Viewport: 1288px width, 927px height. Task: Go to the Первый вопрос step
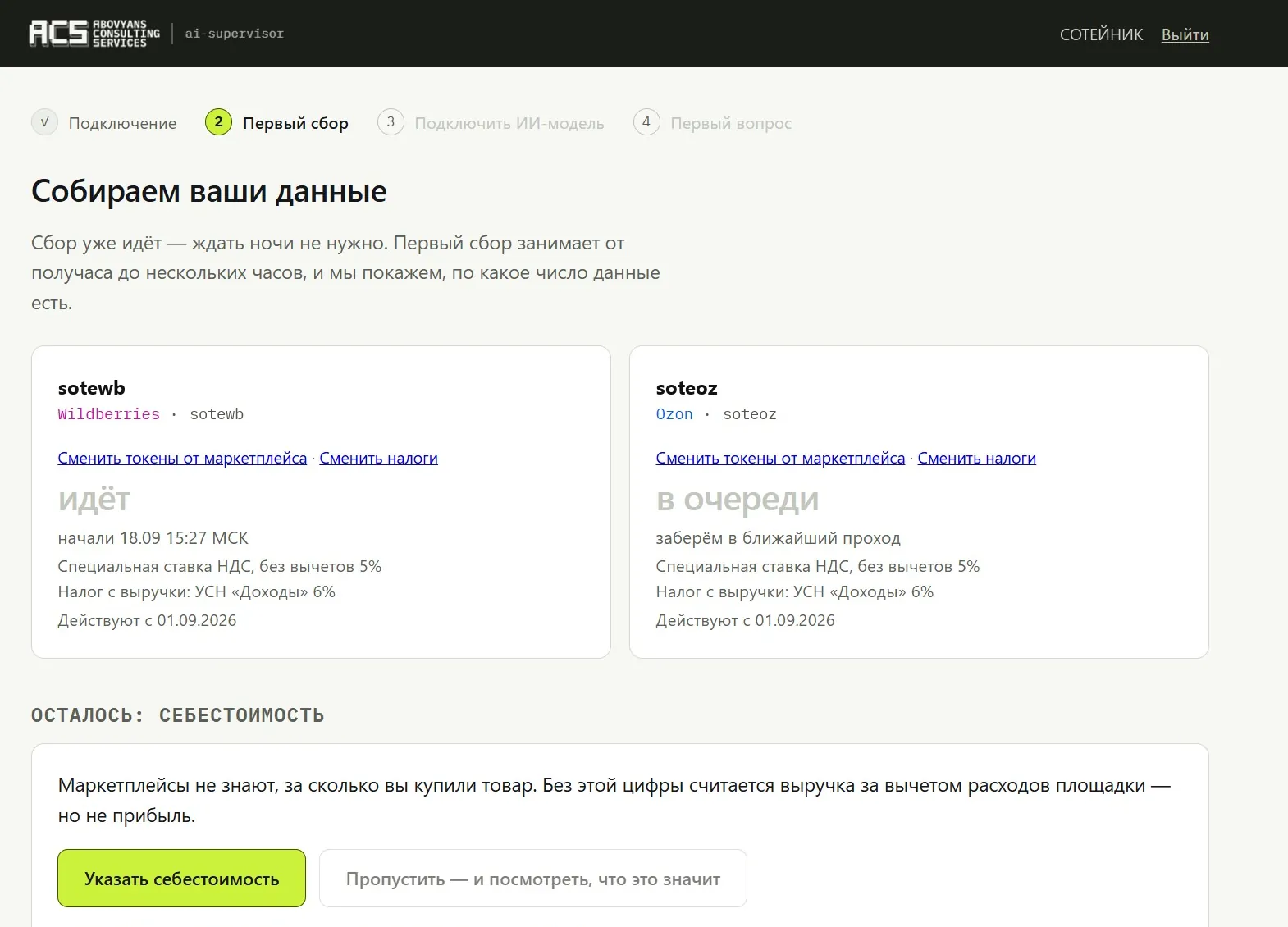coord(731,123)
